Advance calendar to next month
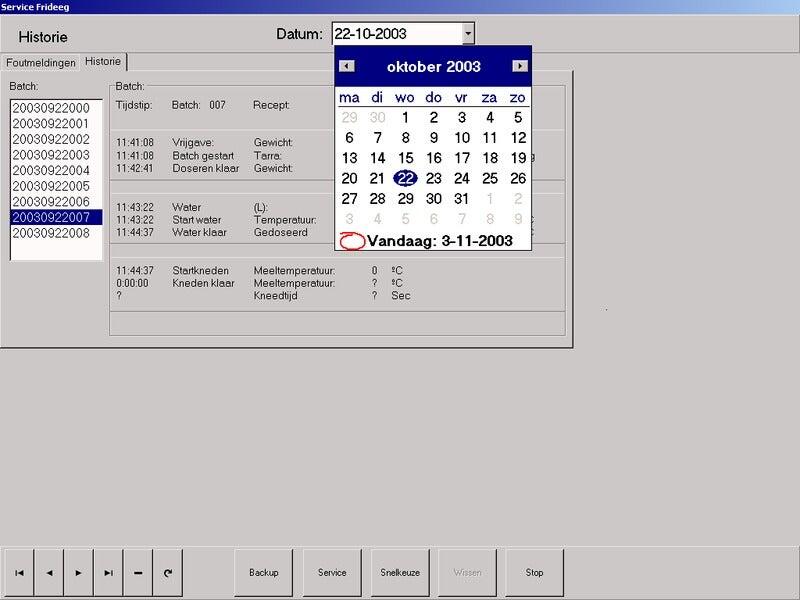The height and width of the screenshot is (600, 800). coord(519,66)
